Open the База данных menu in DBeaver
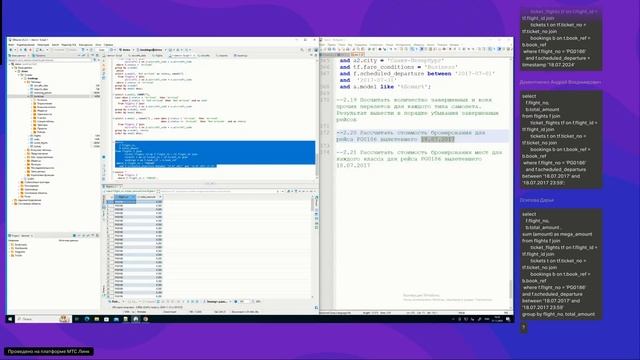 pos(86,45)
